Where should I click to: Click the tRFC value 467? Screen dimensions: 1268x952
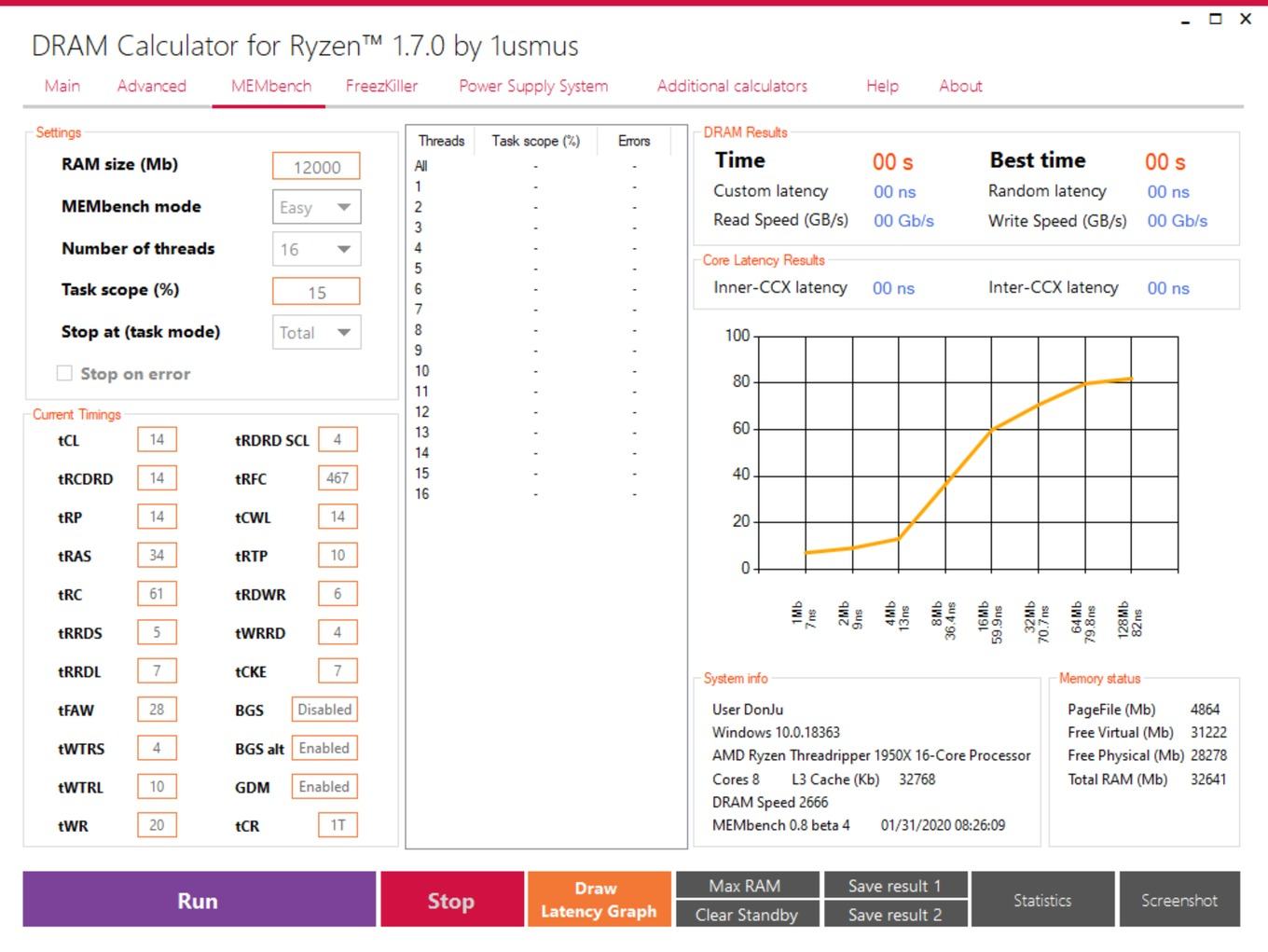[x=338, y=477]
